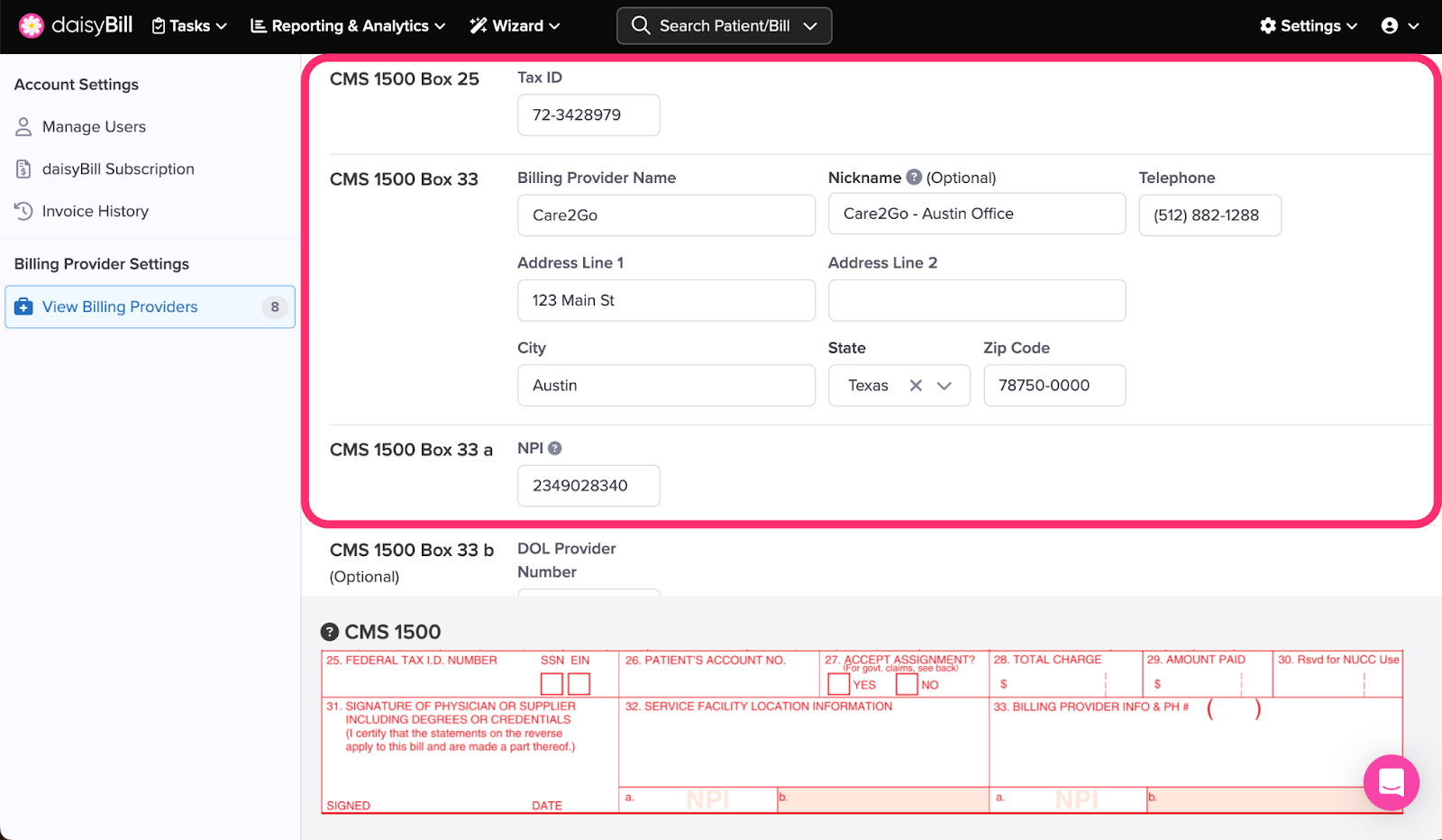1442x840 pixels.
Task: Check the SSN box on CMS form
Action: [552, 684]
